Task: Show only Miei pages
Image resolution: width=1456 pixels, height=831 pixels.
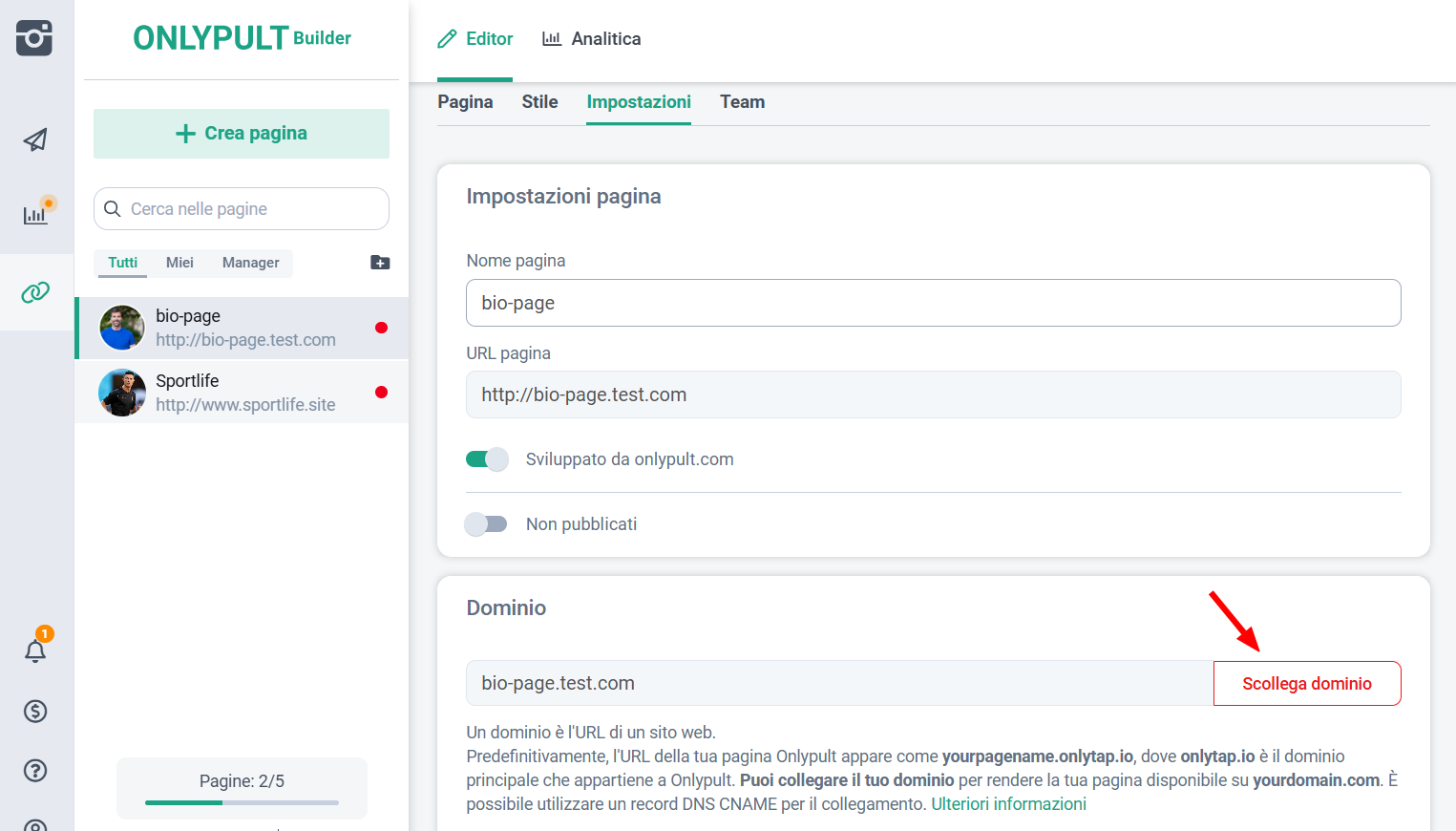Action: click(179, 263)
